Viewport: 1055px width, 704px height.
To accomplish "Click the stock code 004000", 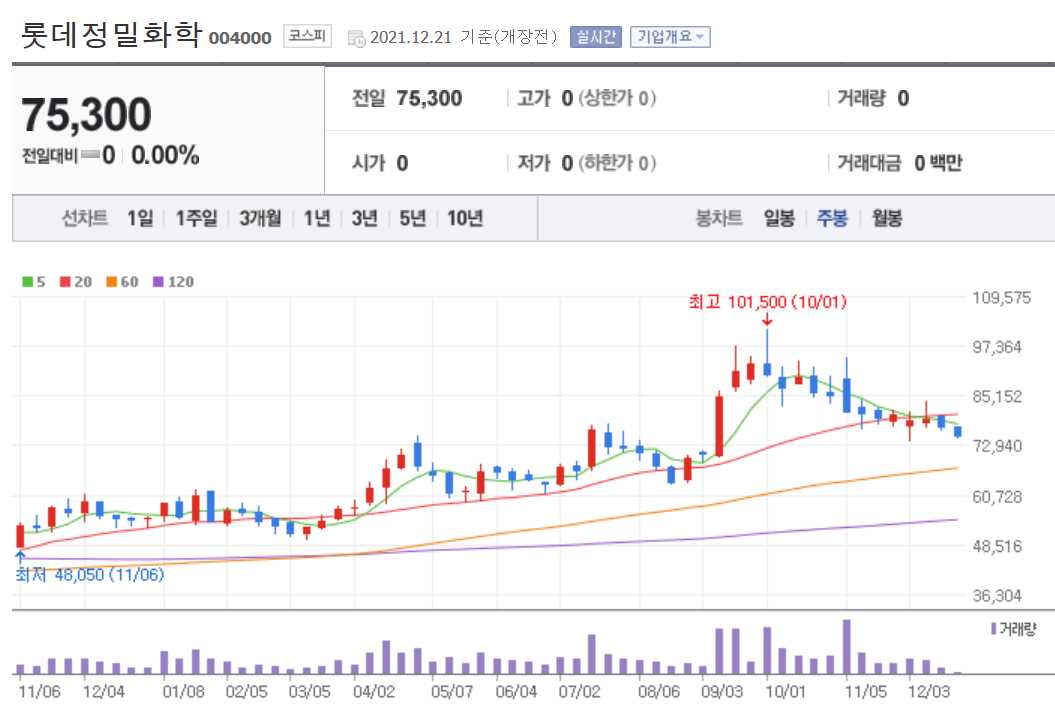I will [240, 38].
